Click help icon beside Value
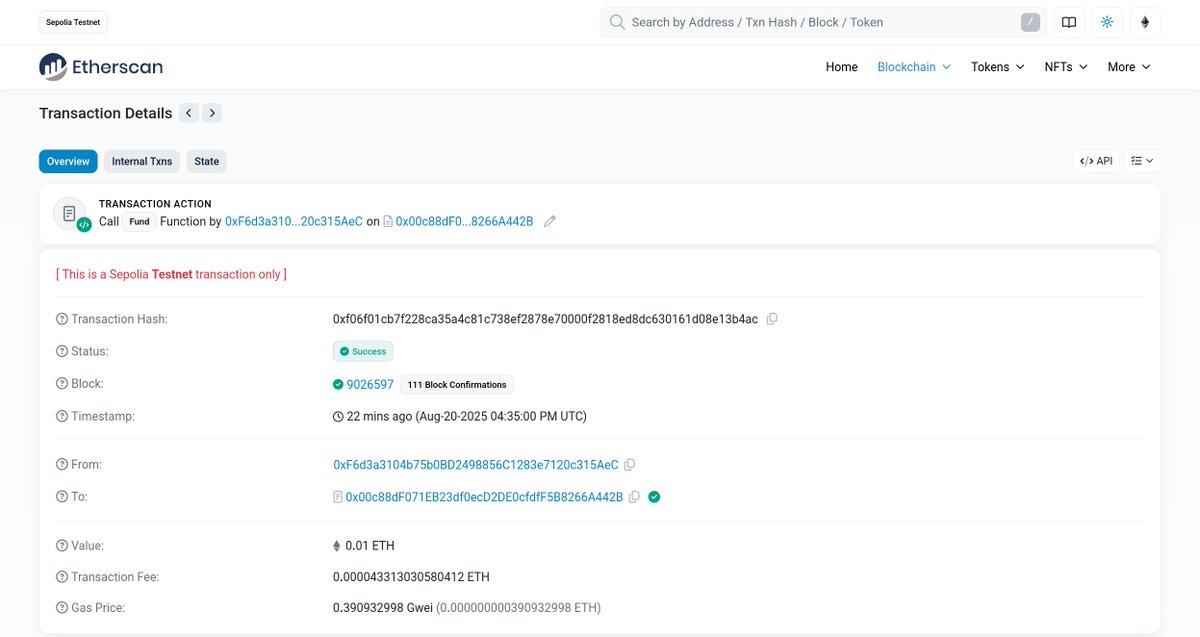Screen dimensions: 1200x637 tap(62, 546)
